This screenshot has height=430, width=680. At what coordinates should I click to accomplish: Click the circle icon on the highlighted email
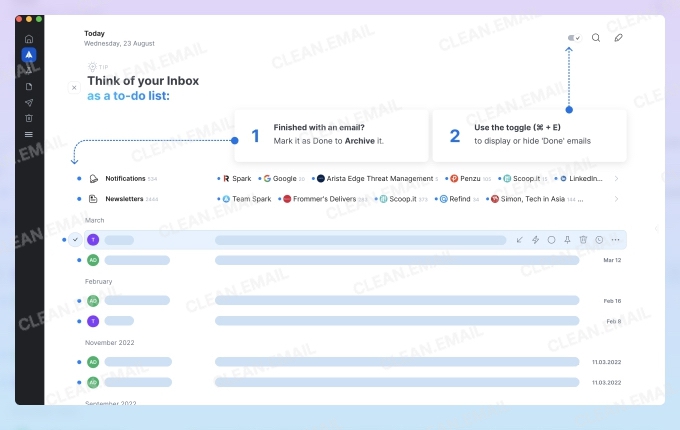pyautogui.click(x=551, y=240)
